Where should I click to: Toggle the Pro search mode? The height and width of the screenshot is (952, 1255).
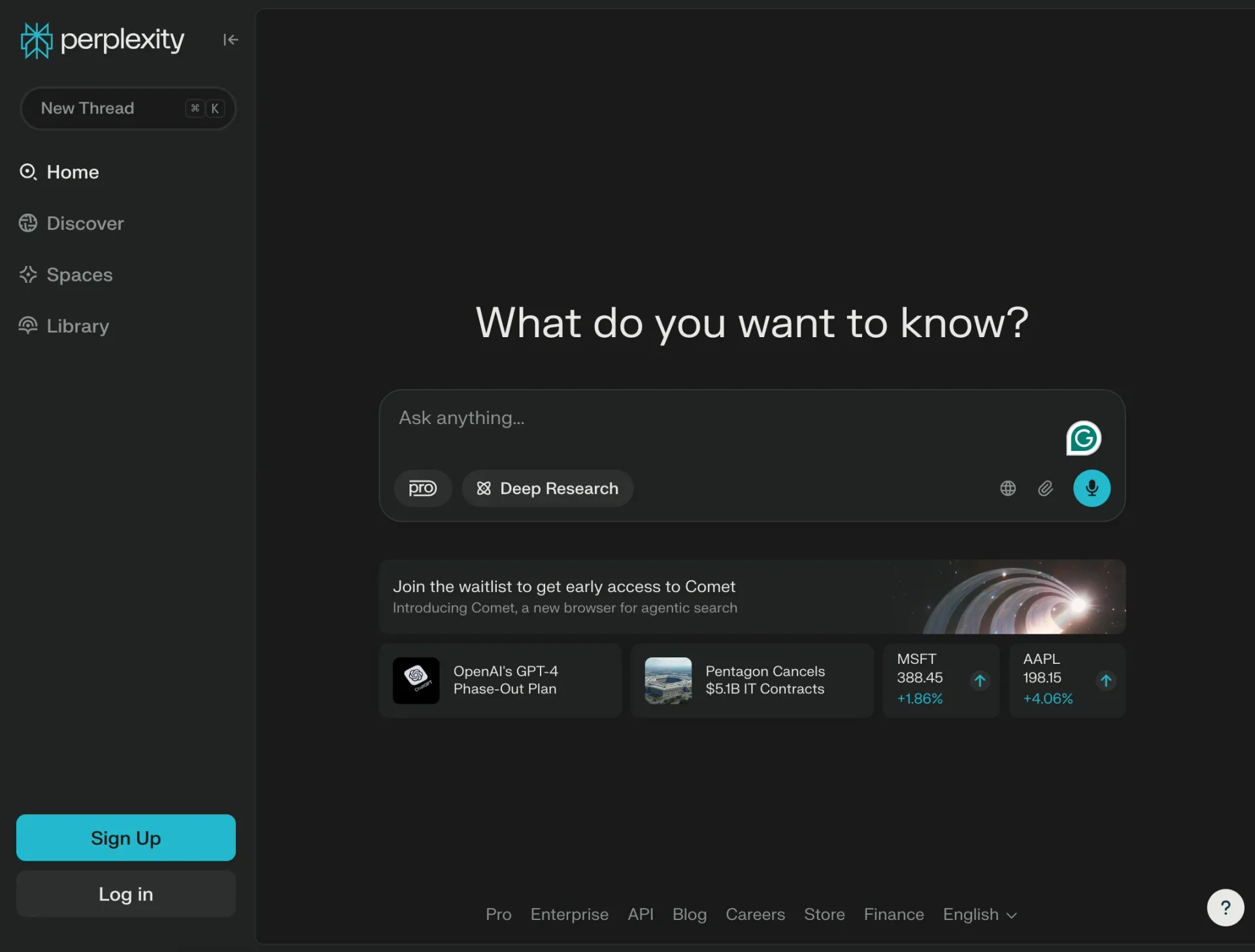click(422, 488)
